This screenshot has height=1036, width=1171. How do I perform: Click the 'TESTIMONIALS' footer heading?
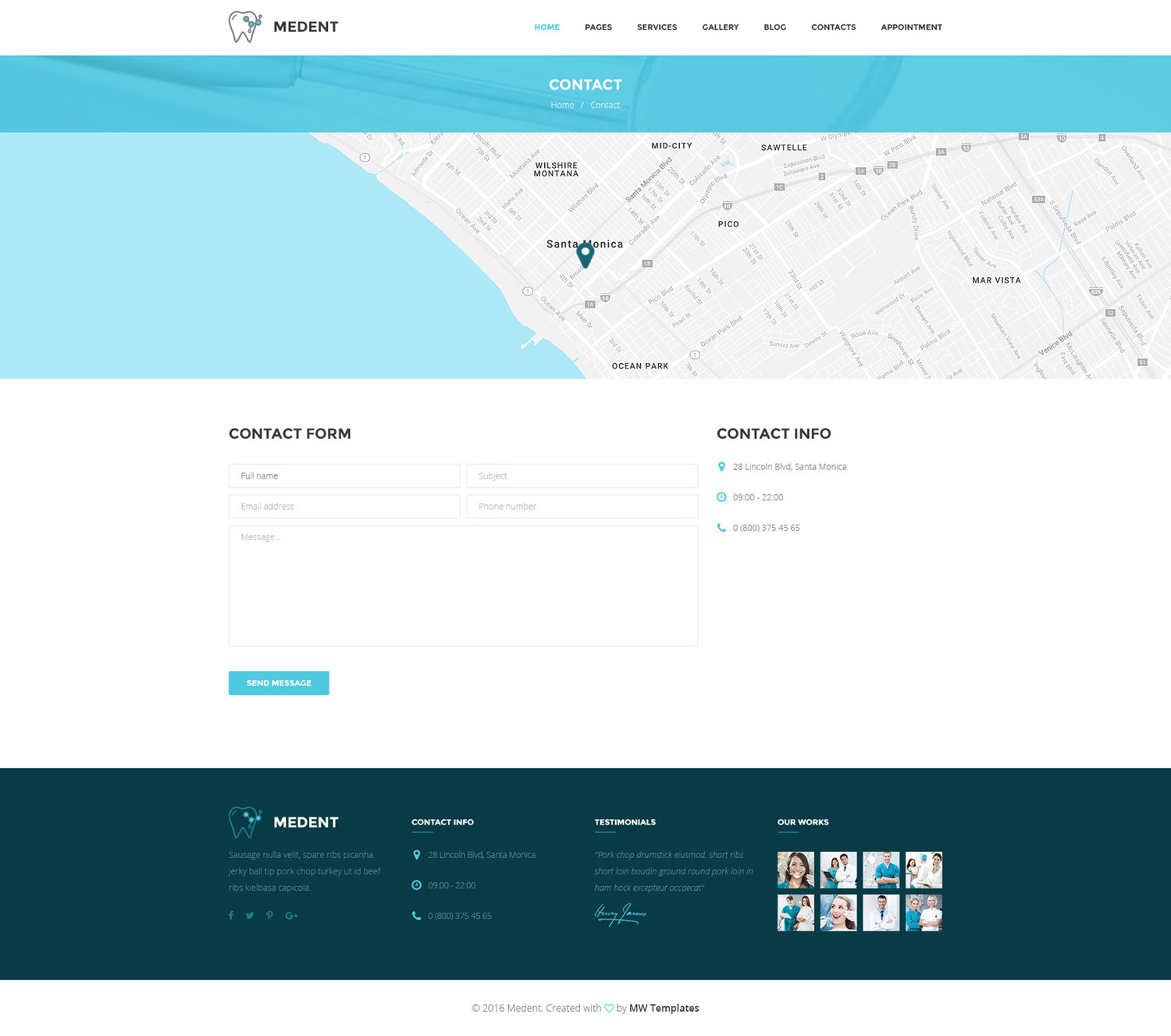625,822
